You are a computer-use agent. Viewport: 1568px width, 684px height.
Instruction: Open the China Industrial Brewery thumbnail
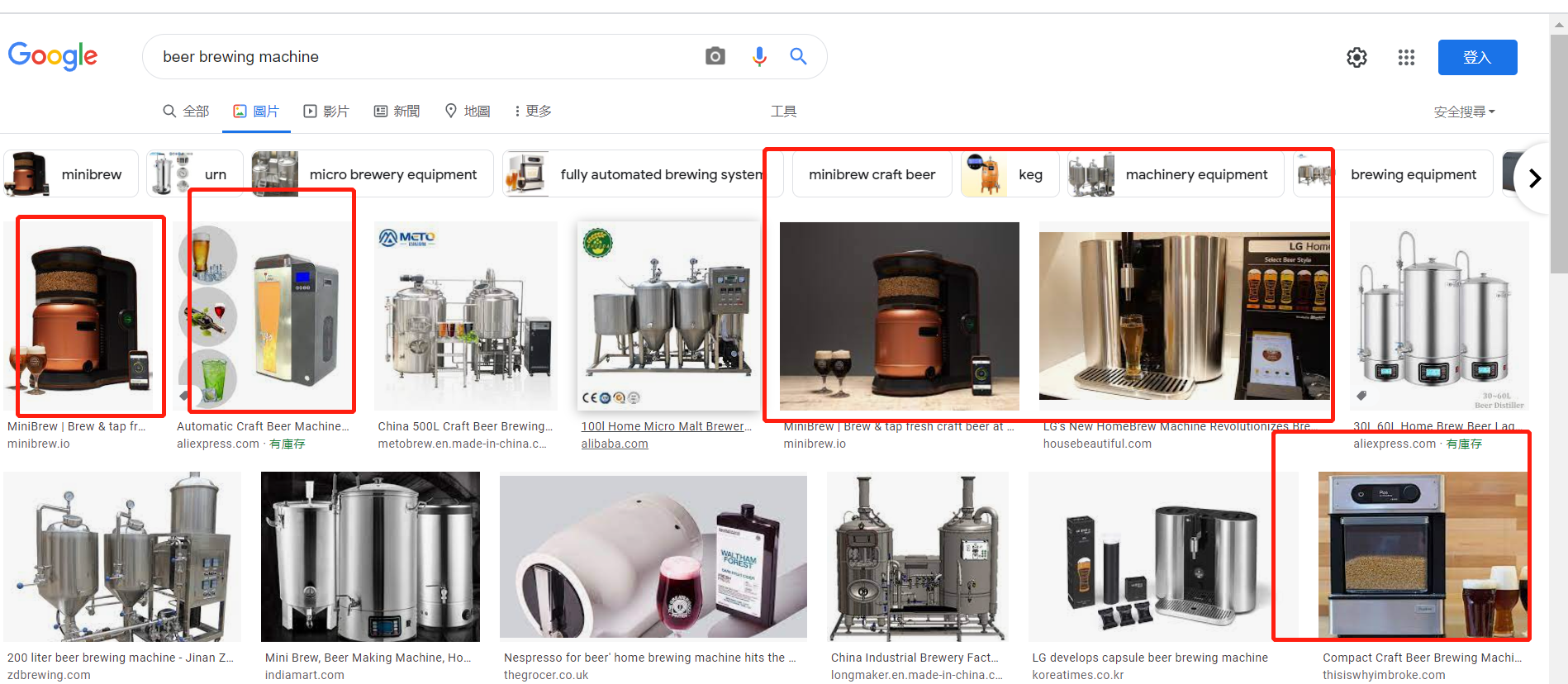(918, 557)
